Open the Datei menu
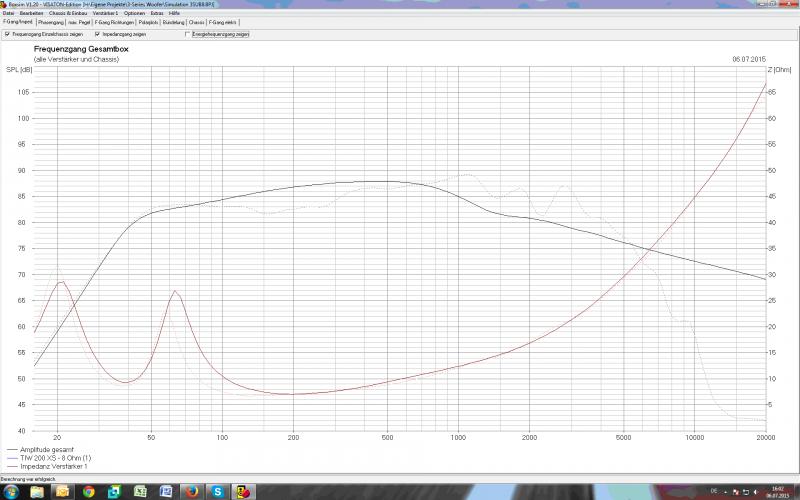This screenshot has height=500, width=800. 8,12
